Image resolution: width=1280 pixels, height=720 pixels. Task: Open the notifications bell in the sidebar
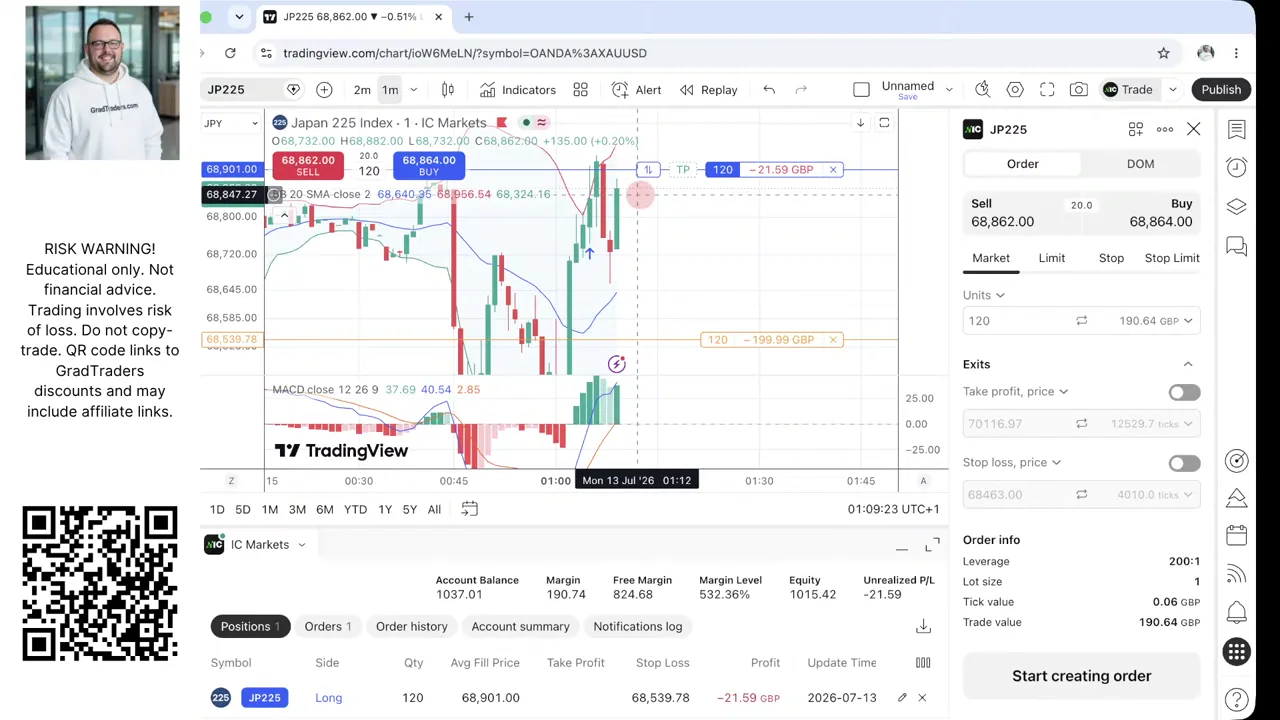click(x=1237, y=612)
